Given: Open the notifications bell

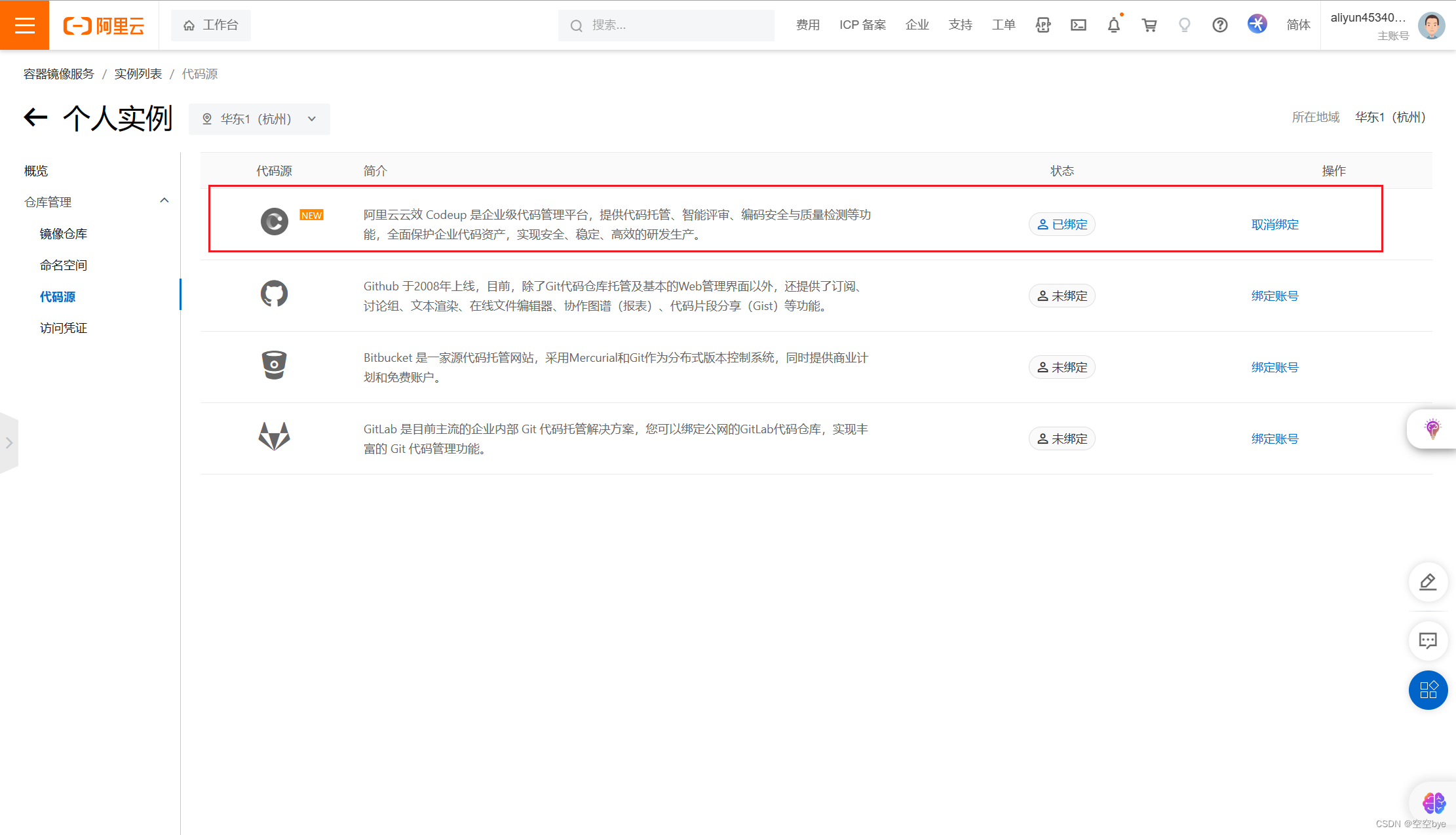Looking at the screenshot, I should [1113, 25].
